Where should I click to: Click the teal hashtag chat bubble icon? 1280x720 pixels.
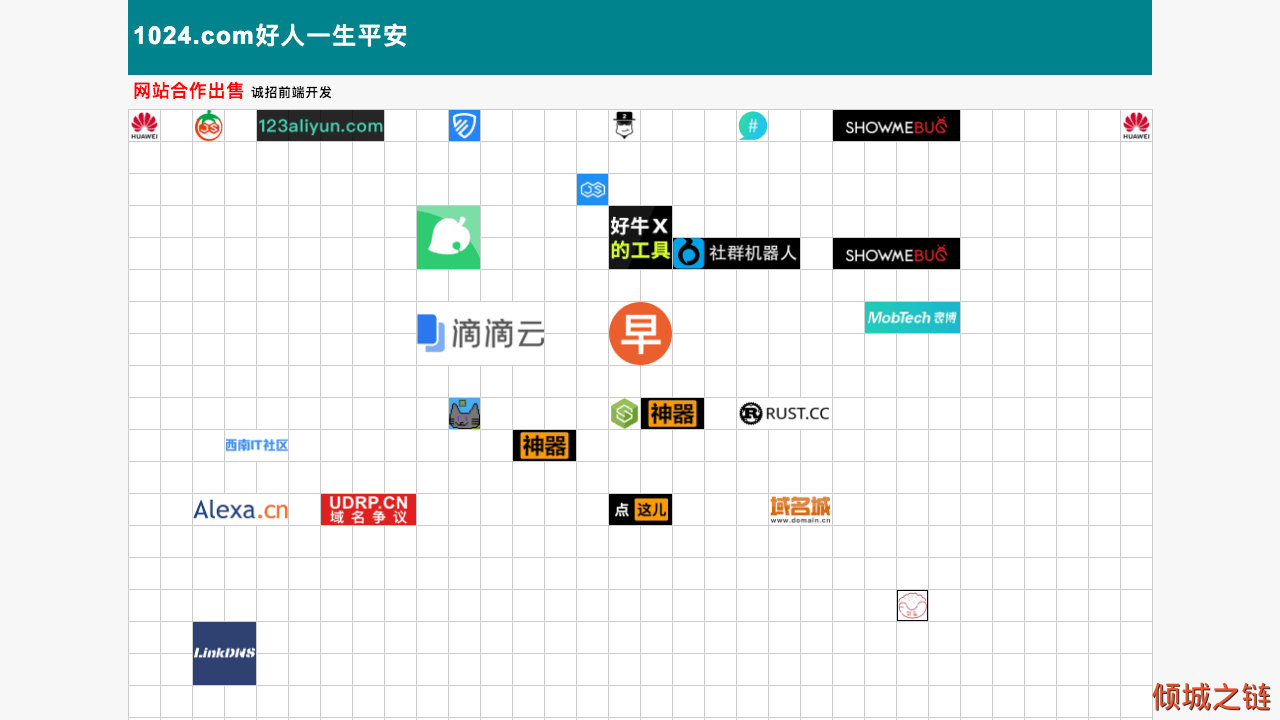(x=752, y=126)
